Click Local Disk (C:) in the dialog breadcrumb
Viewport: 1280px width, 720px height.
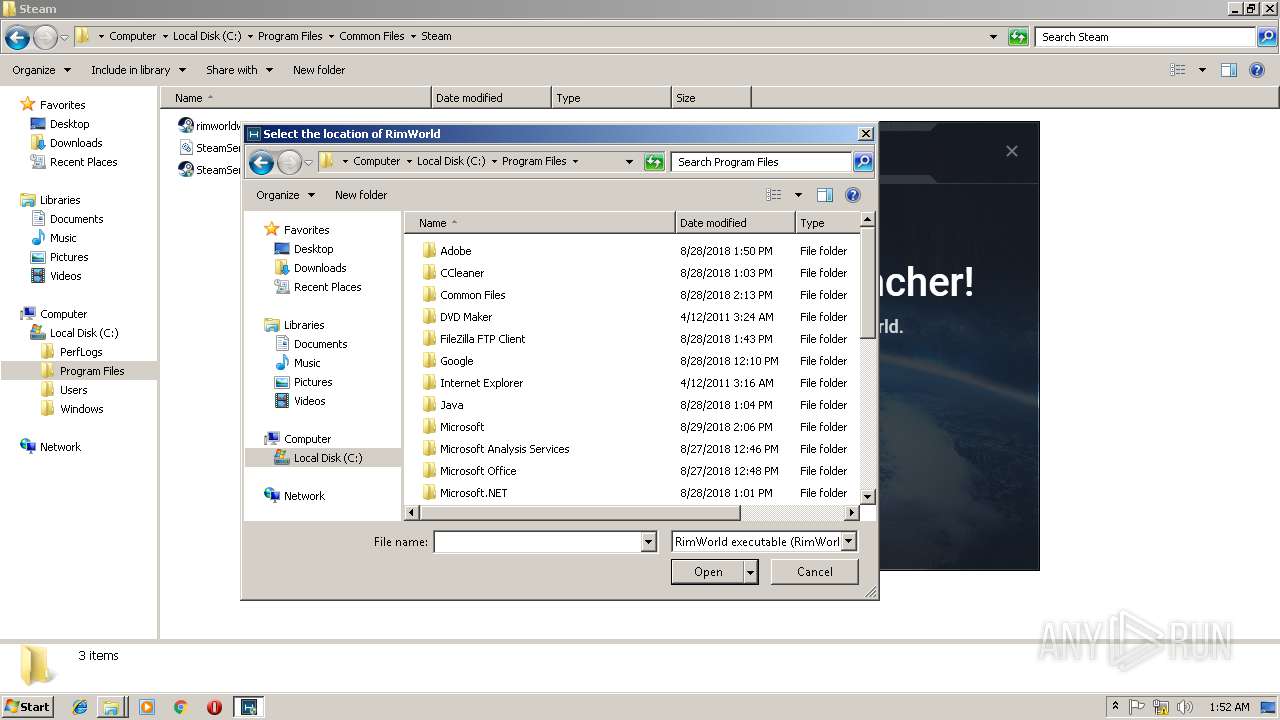[451, 161]
